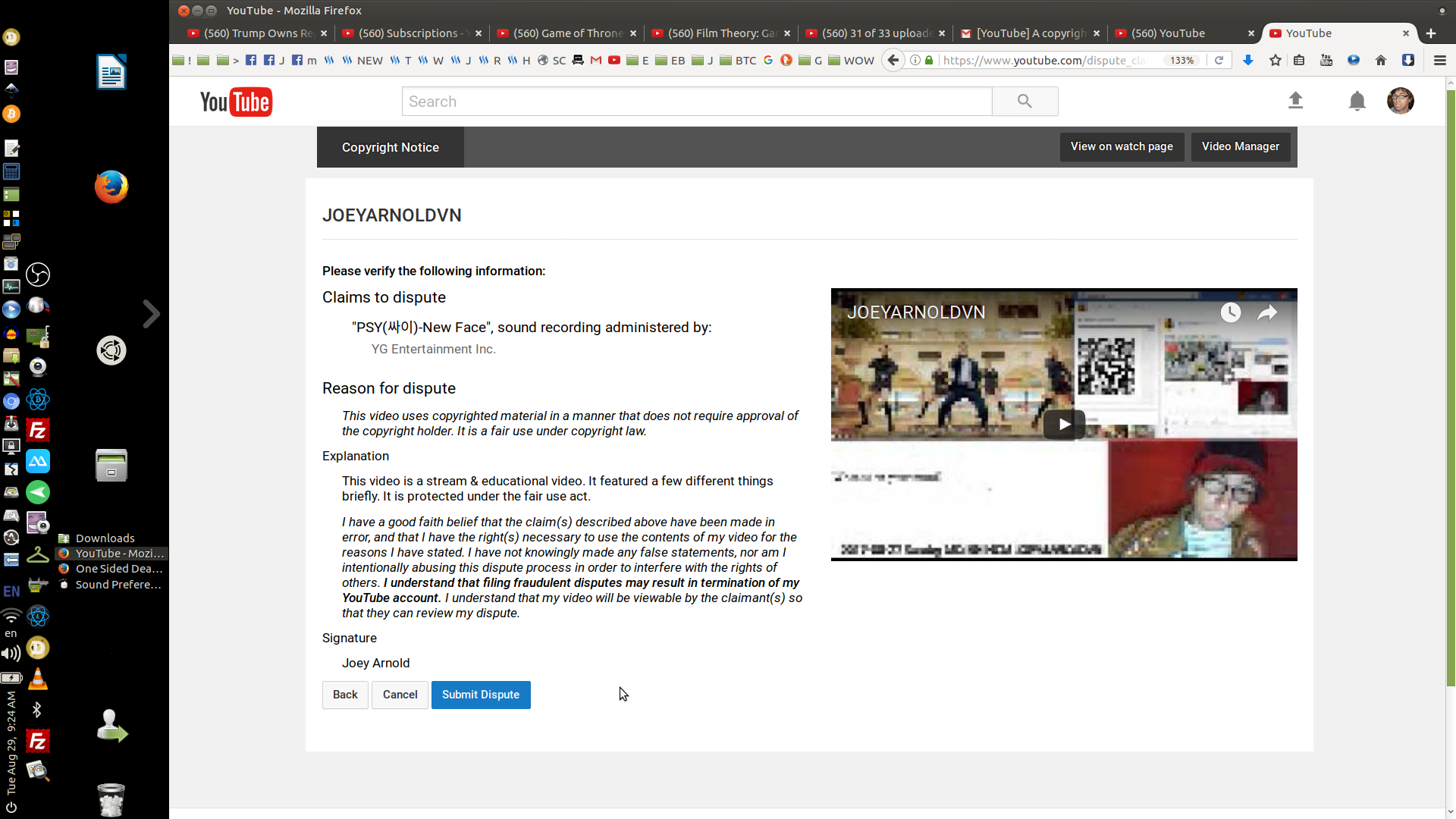
Task: Bookmark this page with the star icon
Action: pos(1275,60)
